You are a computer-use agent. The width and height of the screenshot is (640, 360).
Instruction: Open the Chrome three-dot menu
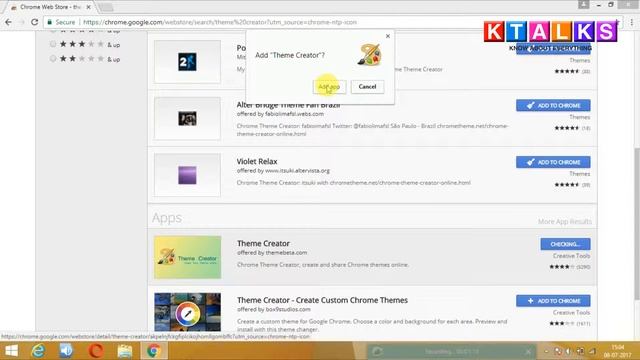coord(632,22)
